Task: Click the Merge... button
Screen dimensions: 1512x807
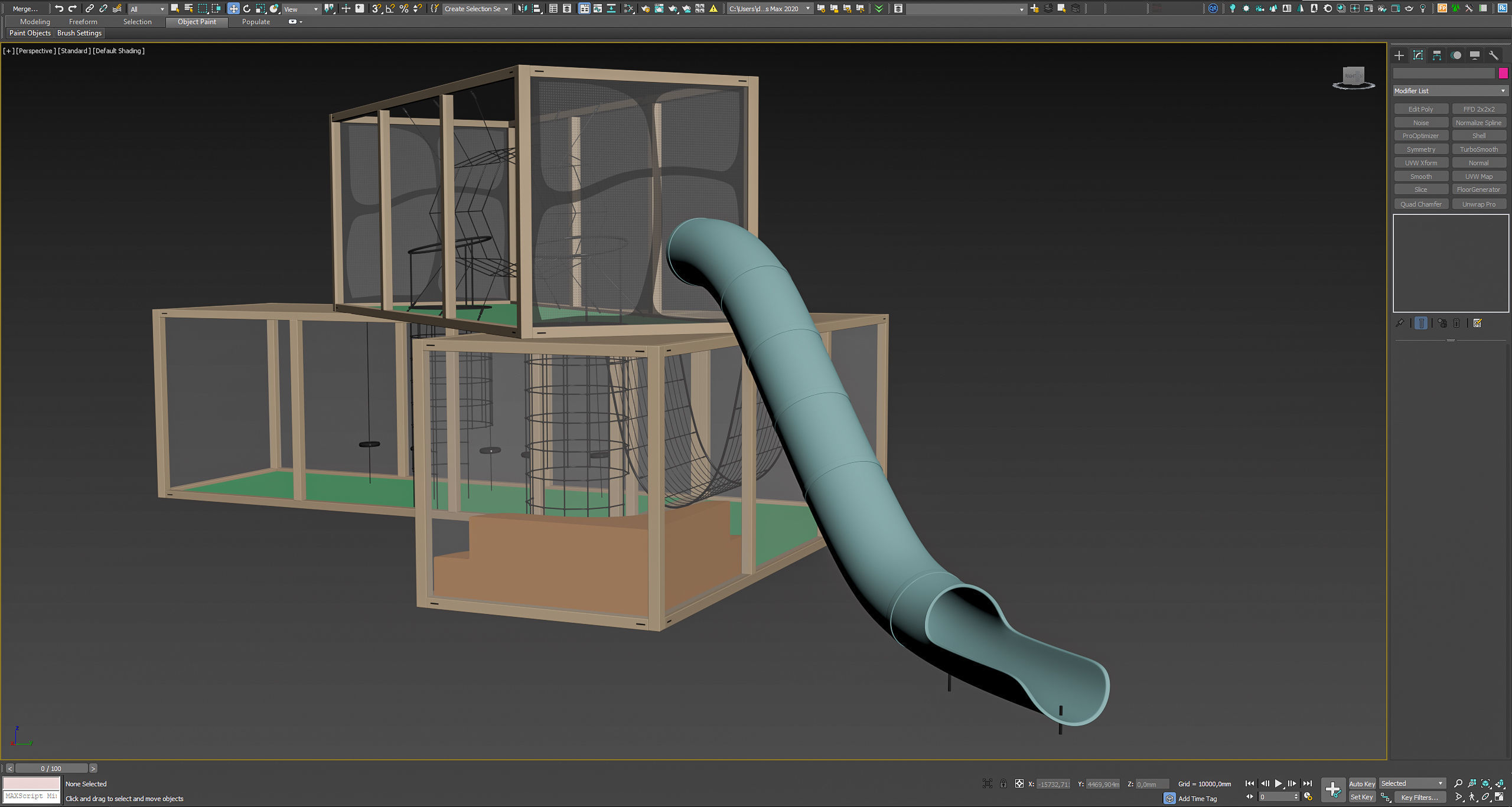Action: click(25, 8)
